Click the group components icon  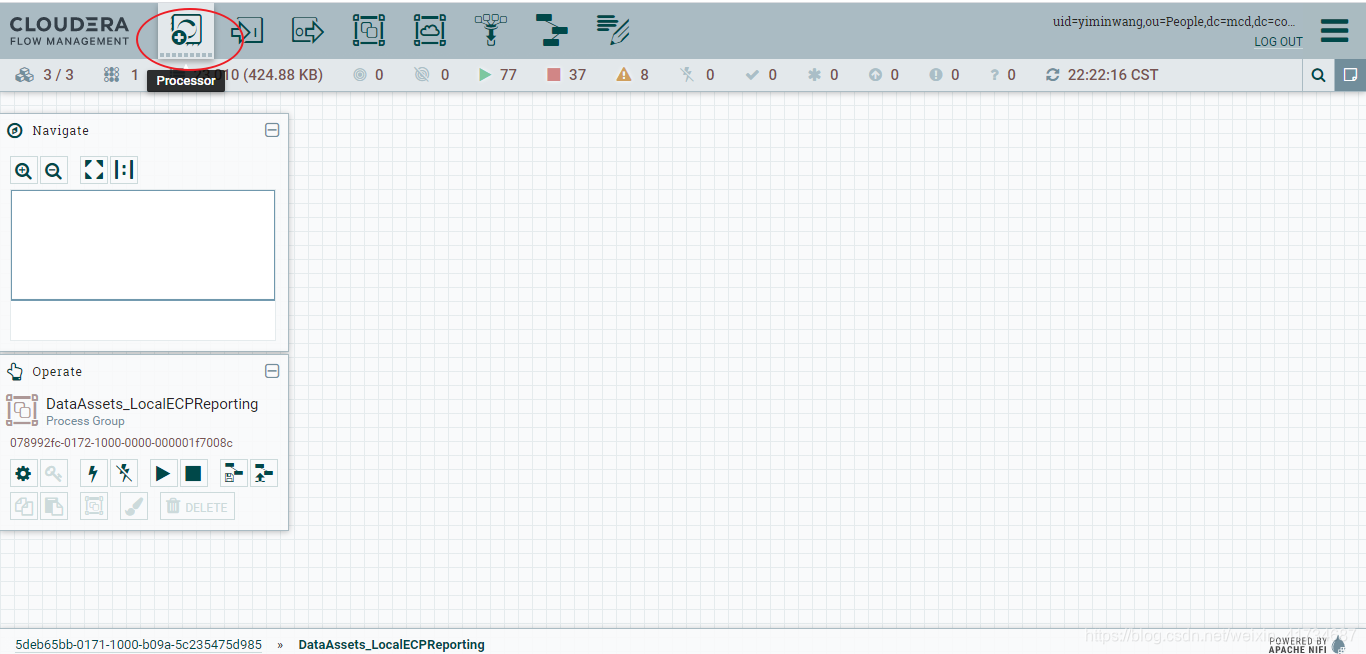[94, 506]
